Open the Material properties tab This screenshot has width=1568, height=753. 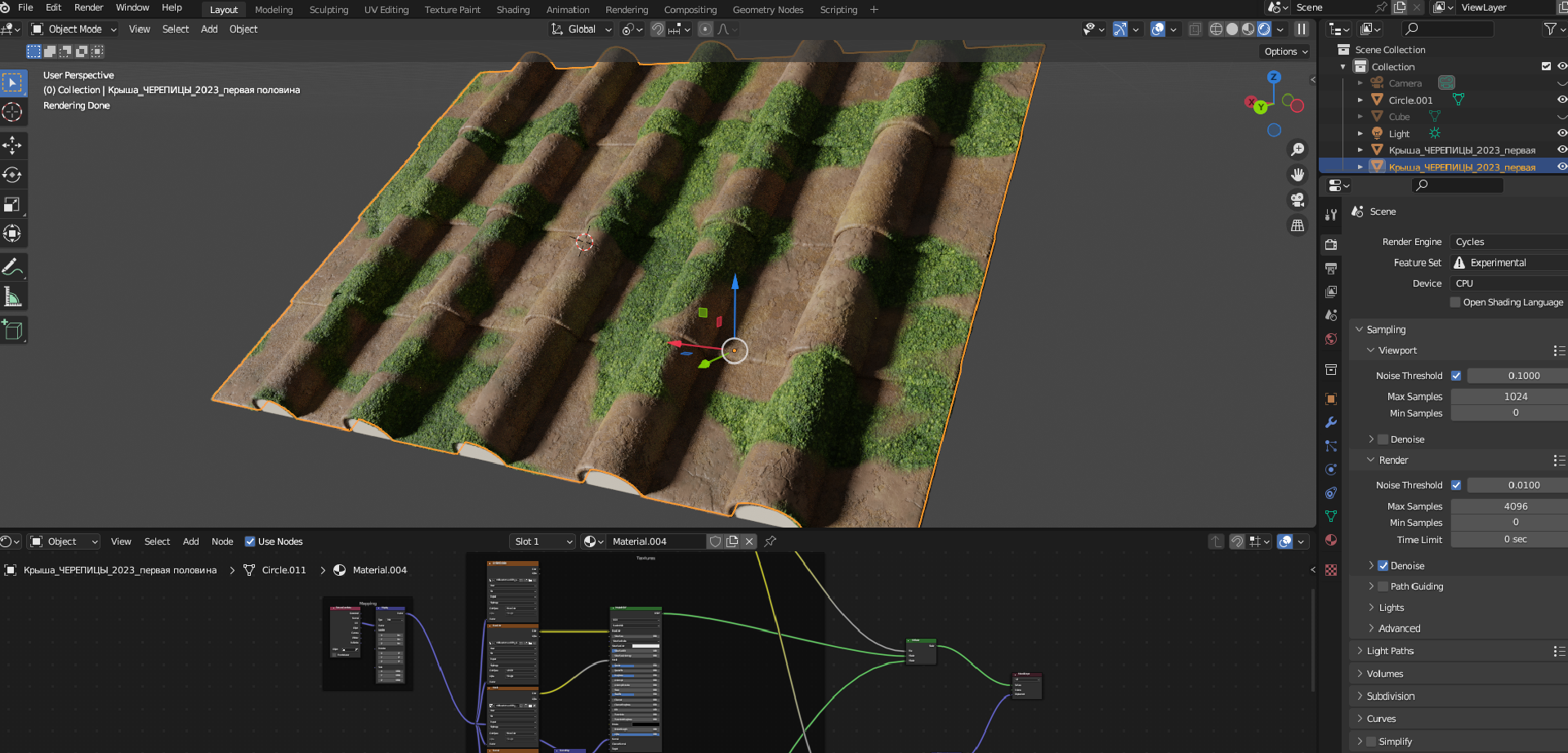click(x=1331, y=540)
